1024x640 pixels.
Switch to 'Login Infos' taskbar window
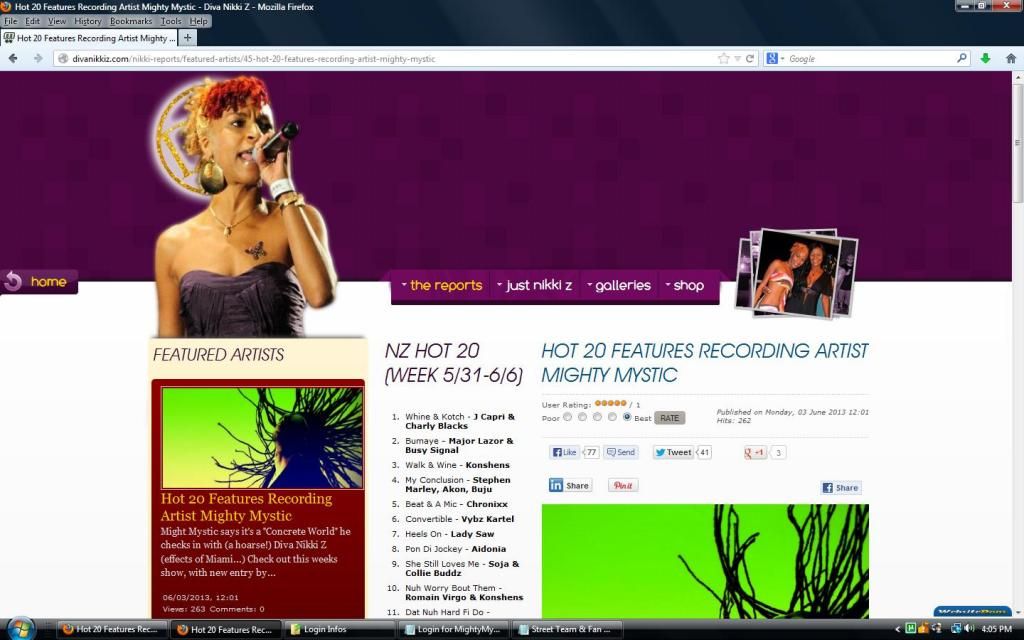[x=341, y=630]
